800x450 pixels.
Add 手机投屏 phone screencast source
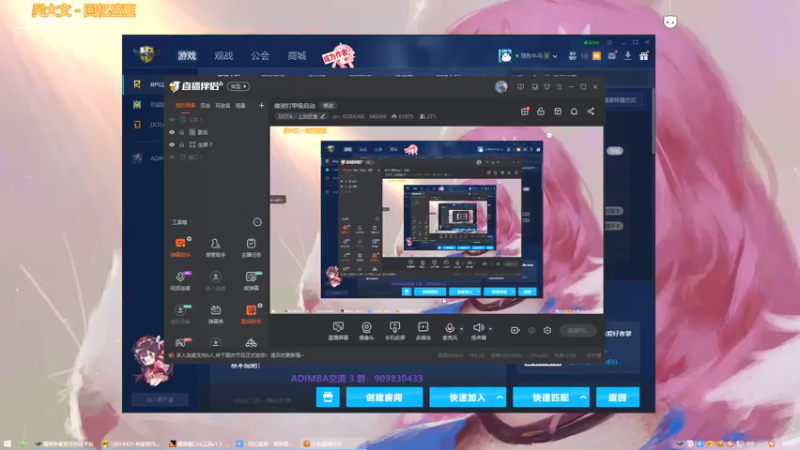pos(394,331)
